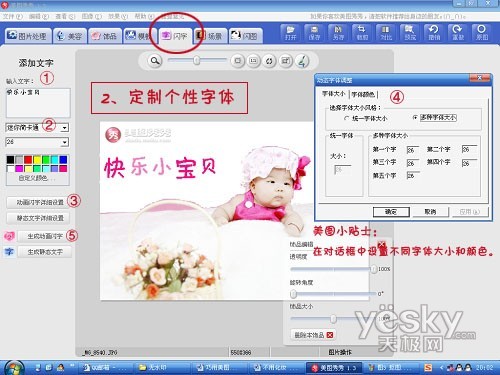The image size is (500, 375).
Task: Open the 场景 tab
Action: pos(210,36)
